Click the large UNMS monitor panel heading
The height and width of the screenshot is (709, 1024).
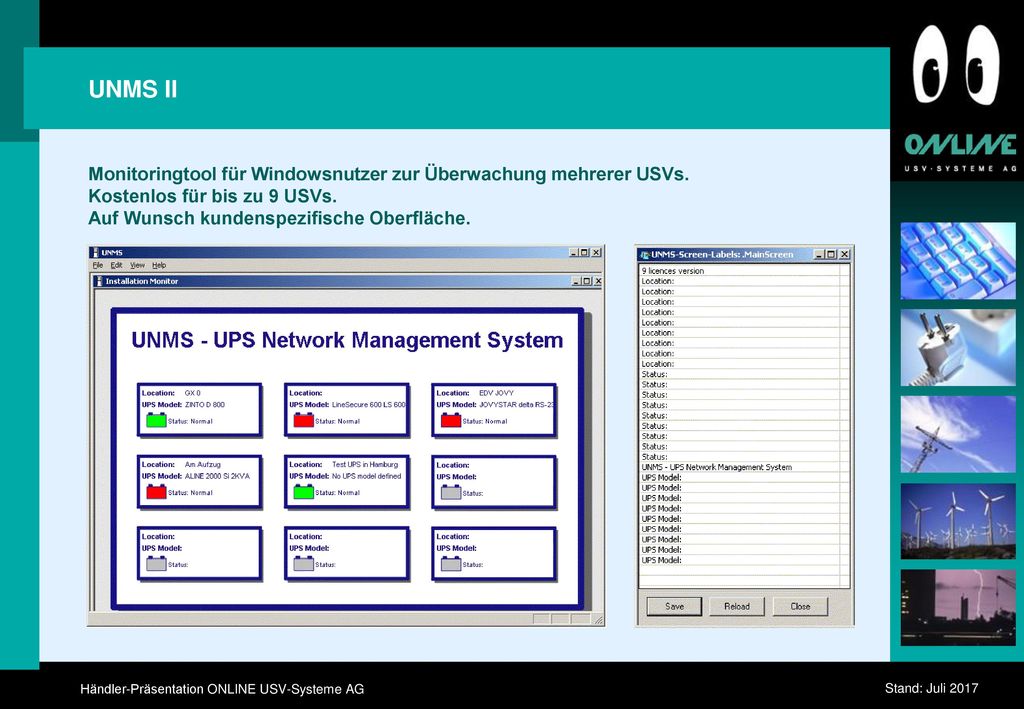coord(347,340)
